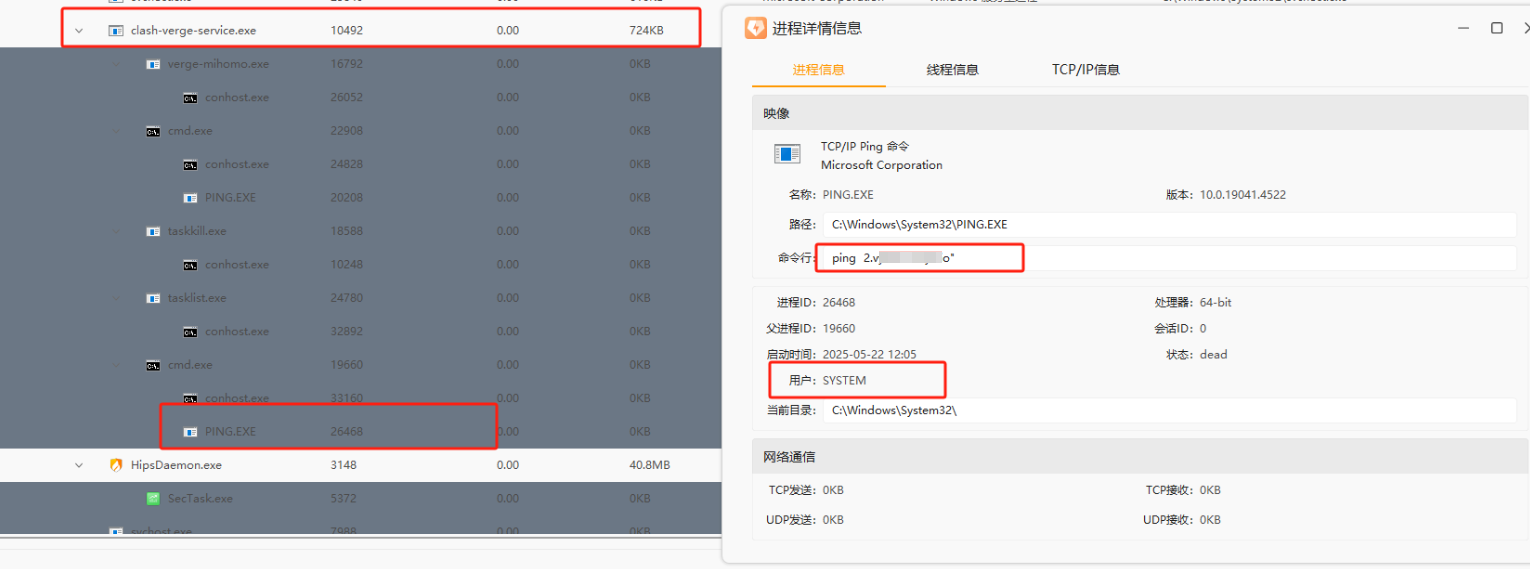
Task: Click the TCP/IP Ping image icon
Action: [x=787, y=154]
